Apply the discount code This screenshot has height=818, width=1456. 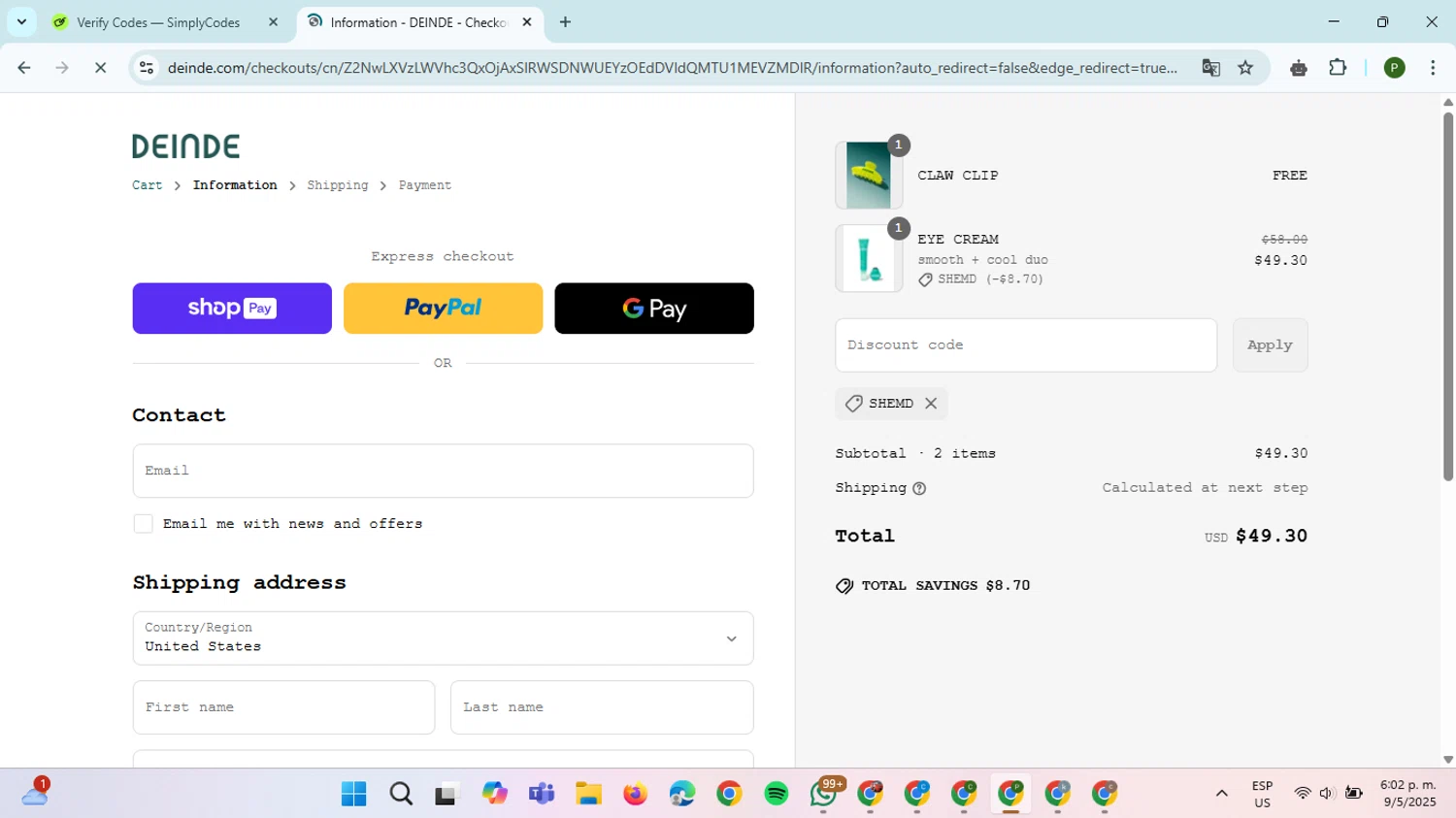tap(1270, 345)
